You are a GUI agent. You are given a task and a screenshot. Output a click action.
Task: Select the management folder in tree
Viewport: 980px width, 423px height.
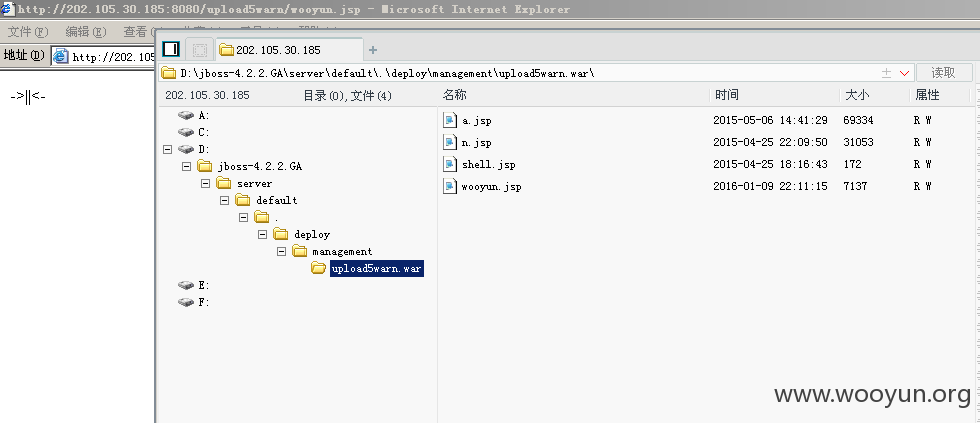pyautogui.click(x=342, y=251)
